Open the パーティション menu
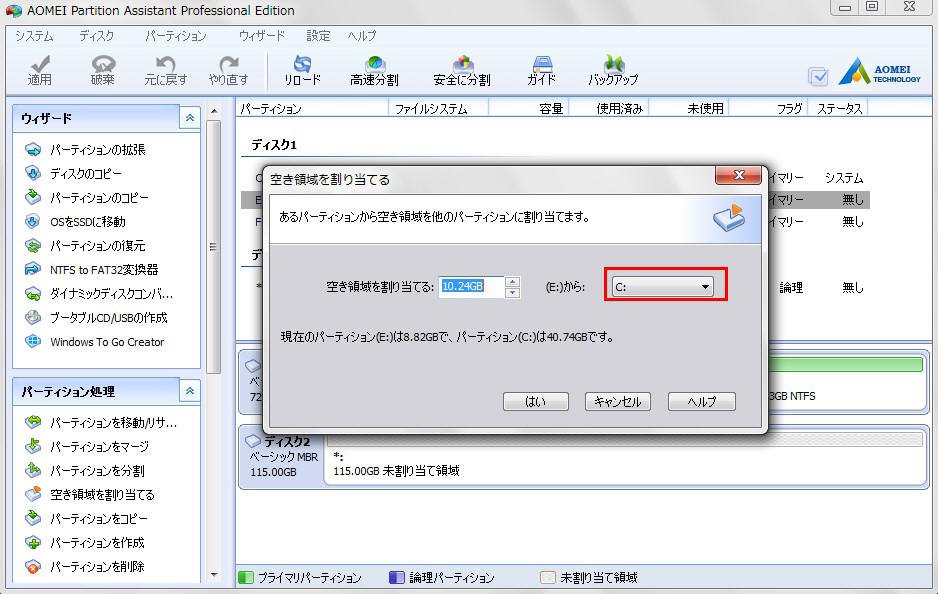The height and width of the screenshot is (594, 938). [x=175, y=36]
